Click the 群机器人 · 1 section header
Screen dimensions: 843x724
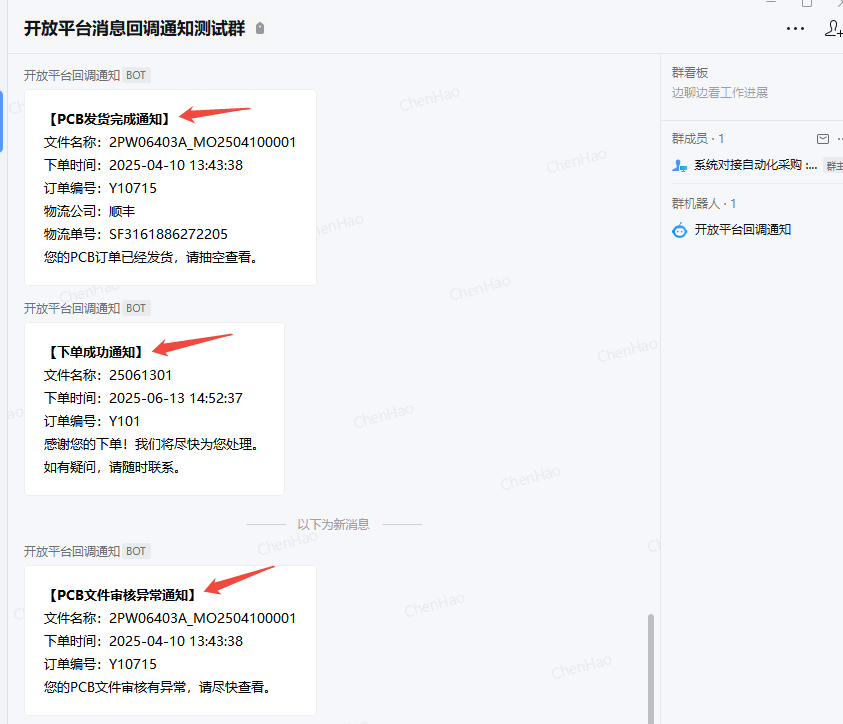[x=704, y=204]
